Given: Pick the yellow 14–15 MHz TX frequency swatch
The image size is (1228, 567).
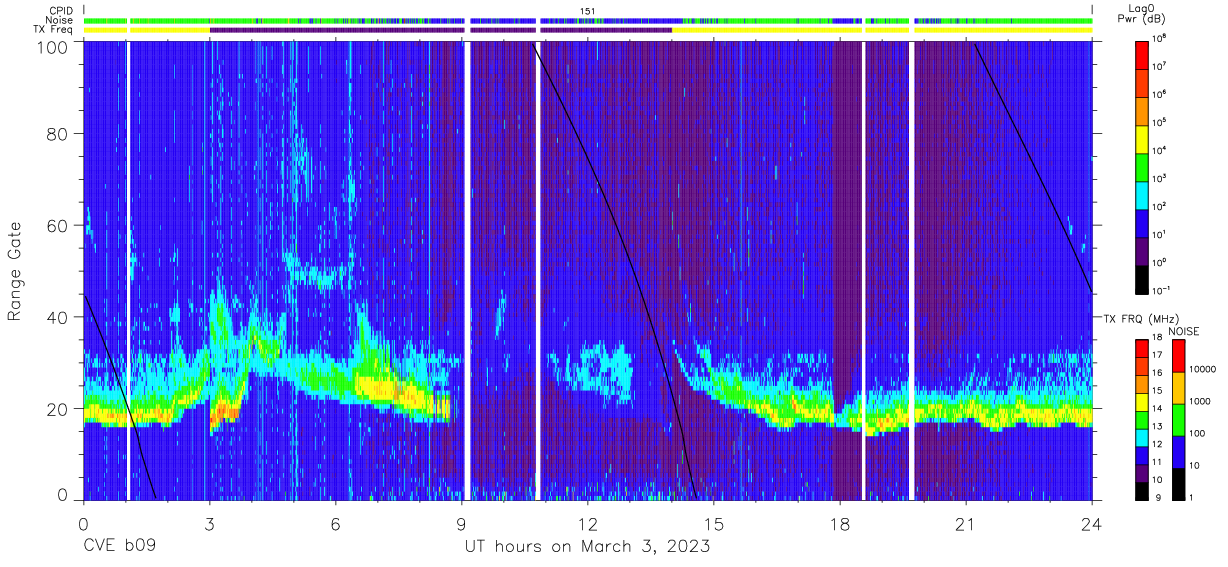Looking at the screenshot, I should point(1143,402).
